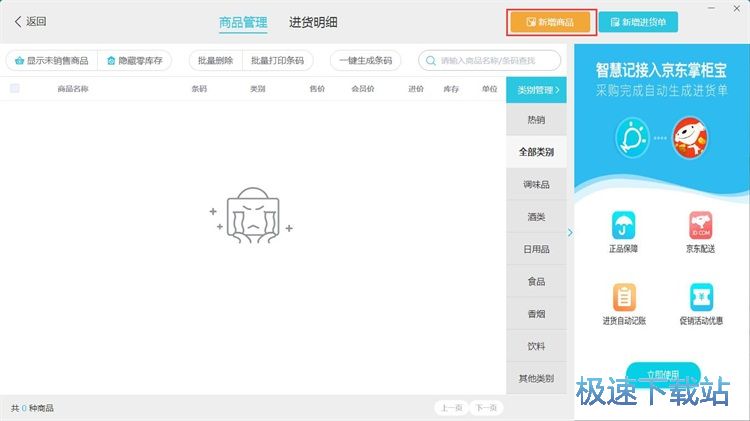Screen dimensions: 750x421
Task: Click the 智慧记 logo icon in banner
Action: (x=632, y=138)
